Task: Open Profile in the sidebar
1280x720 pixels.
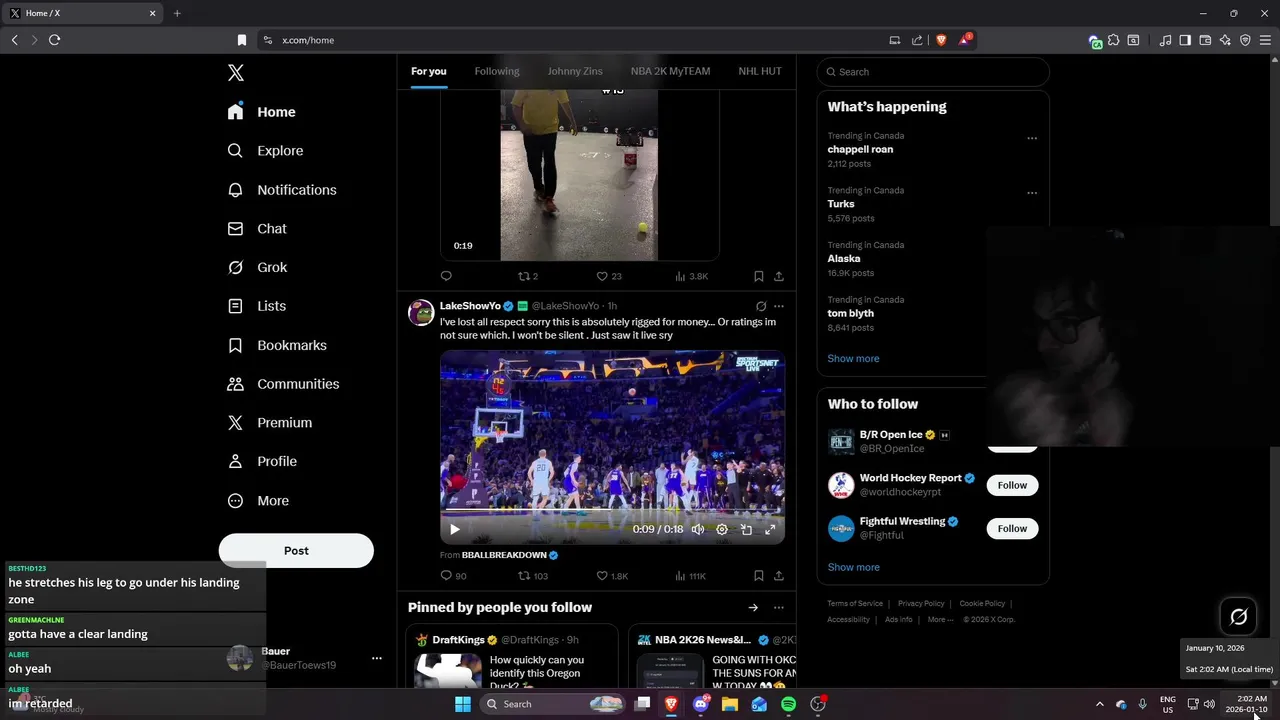Action: 262,462
